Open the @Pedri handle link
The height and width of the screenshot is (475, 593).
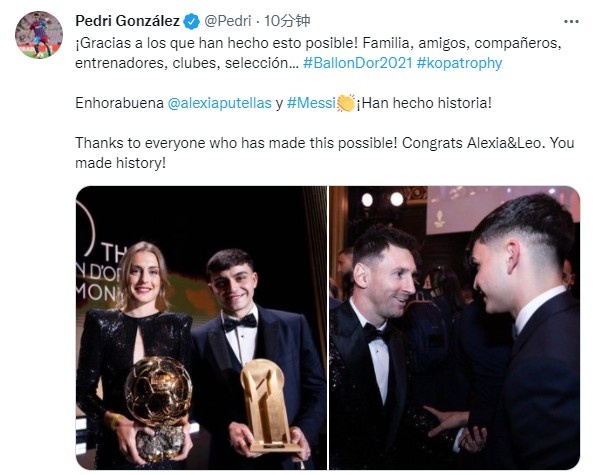pos(228,21)
